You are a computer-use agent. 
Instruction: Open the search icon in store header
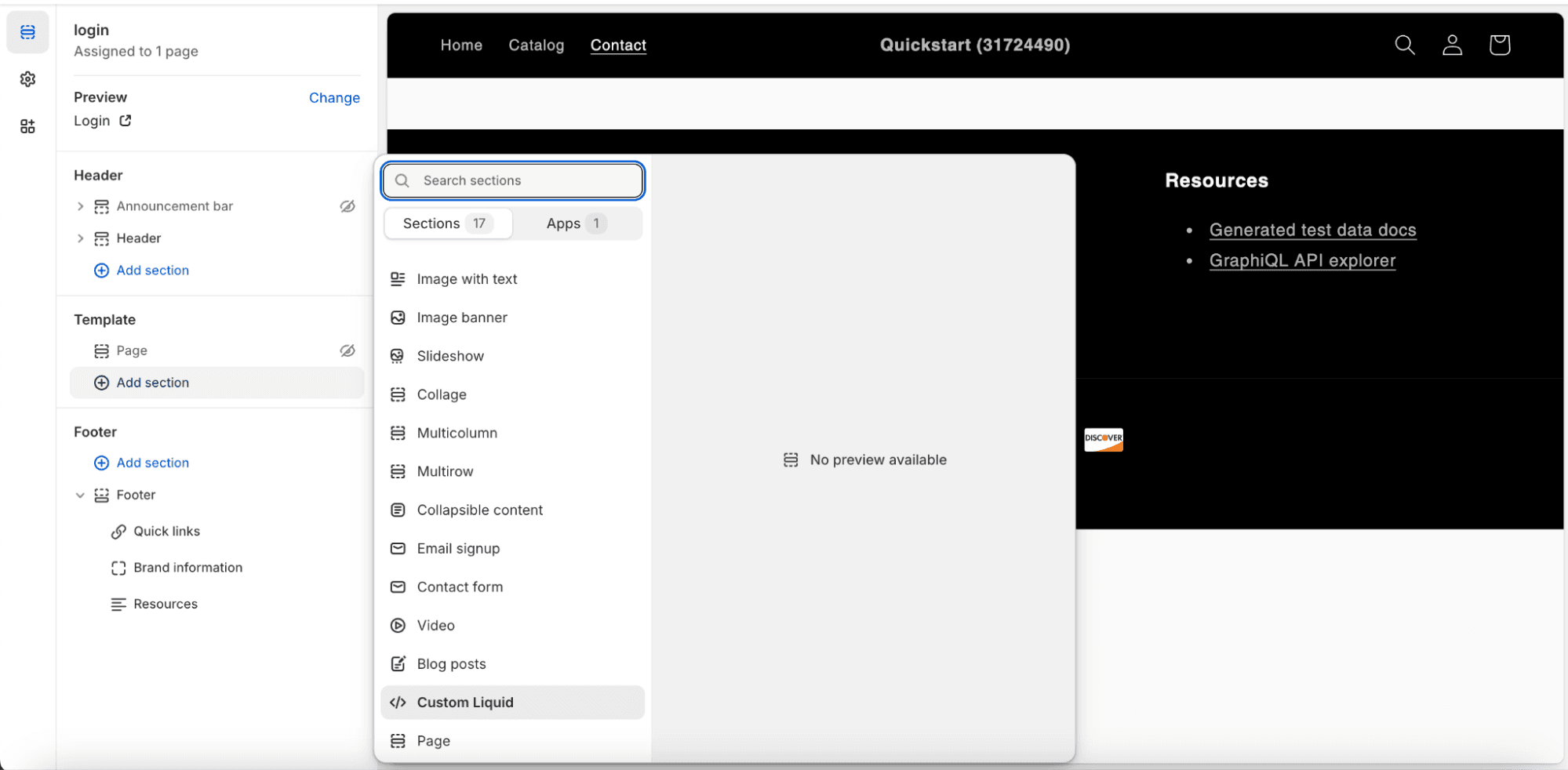coord(1404,45)
